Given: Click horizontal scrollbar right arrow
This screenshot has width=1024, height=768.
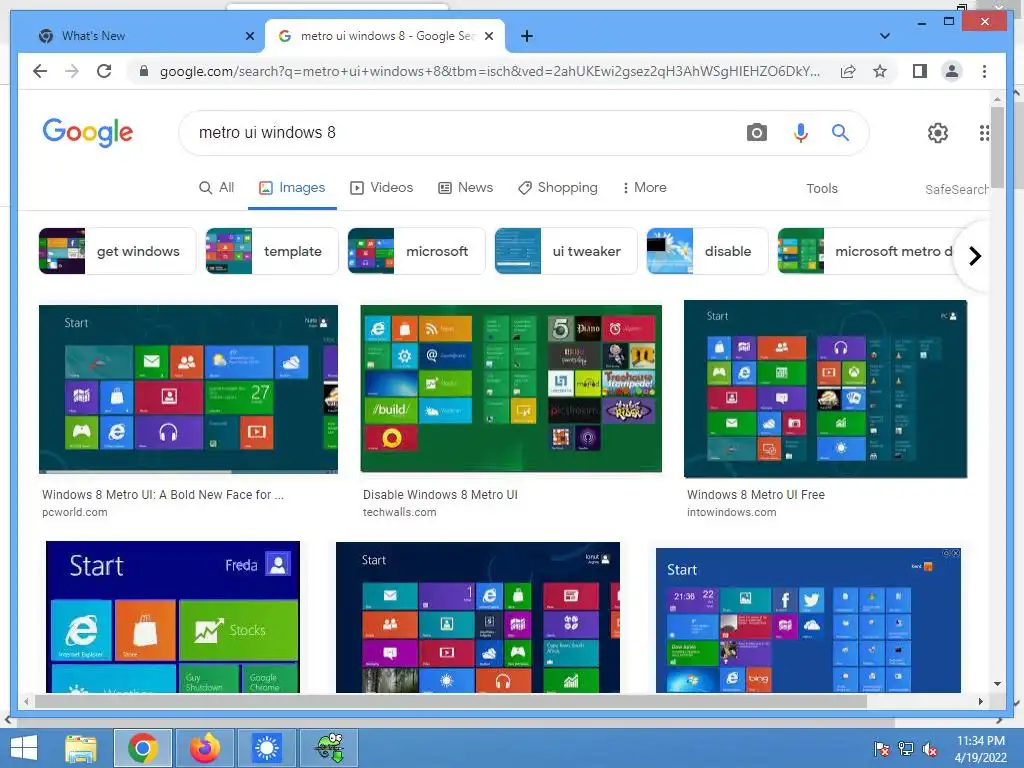Looking at the screenshot, I should [980, 701].
